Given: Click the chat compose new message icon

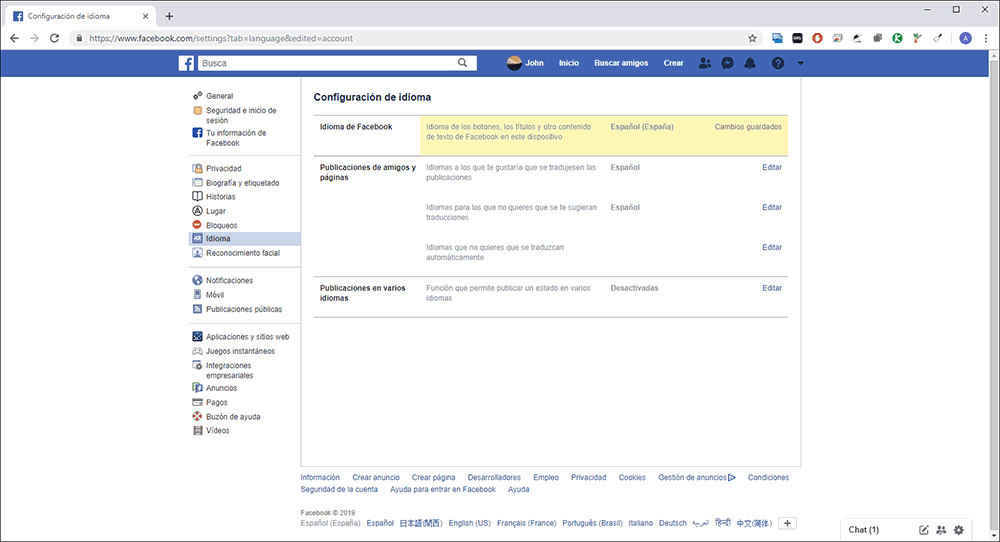Looking at the screenshot, I should point(923,530).
